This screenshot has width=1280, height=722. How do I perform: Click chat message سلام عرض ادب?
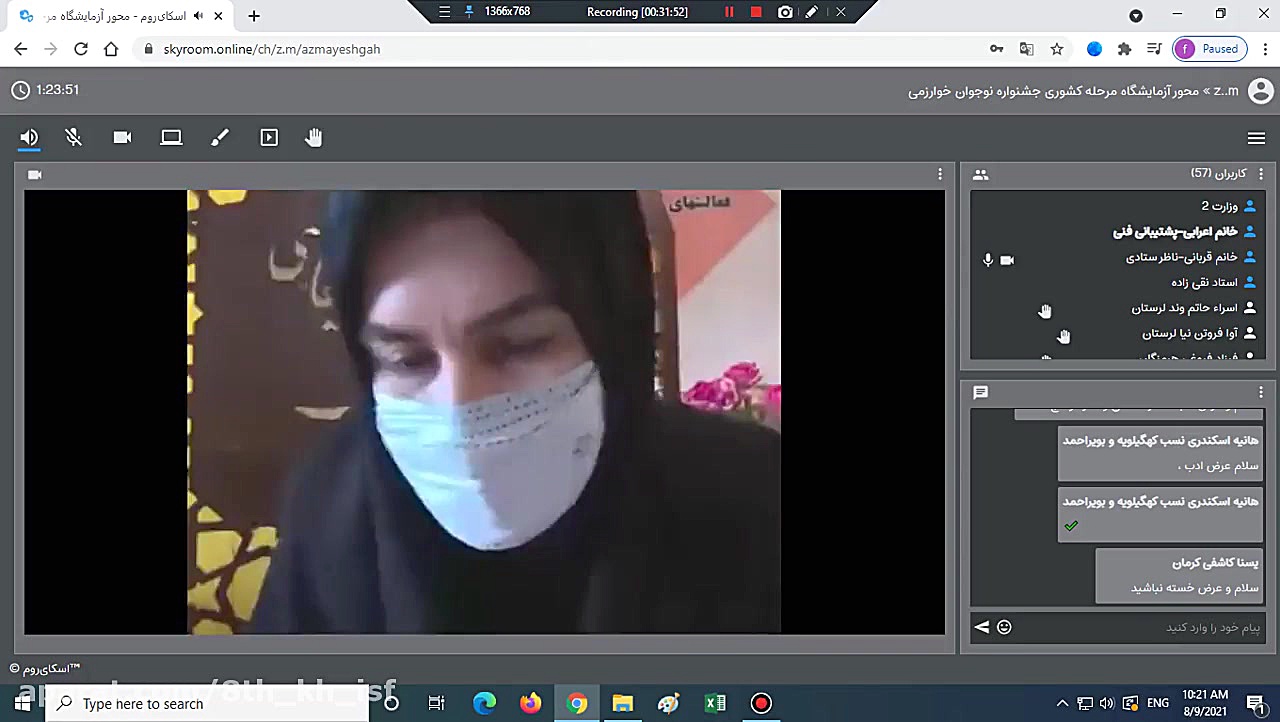(1160, 453)
